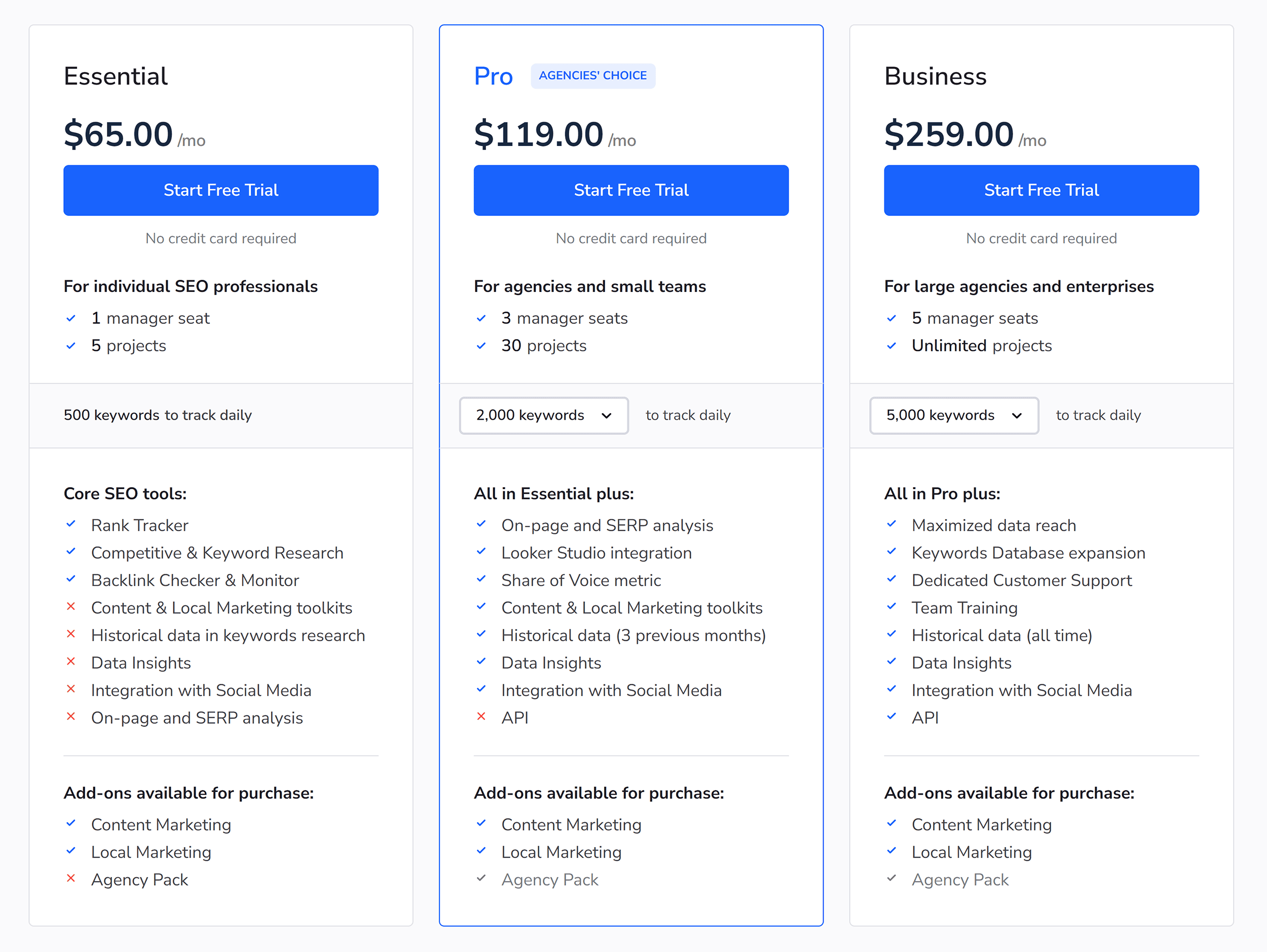The image size is (1267, 952).
Task: Click the chevron inside the Pro keywords selector
Action: click(x=607, y=416)
